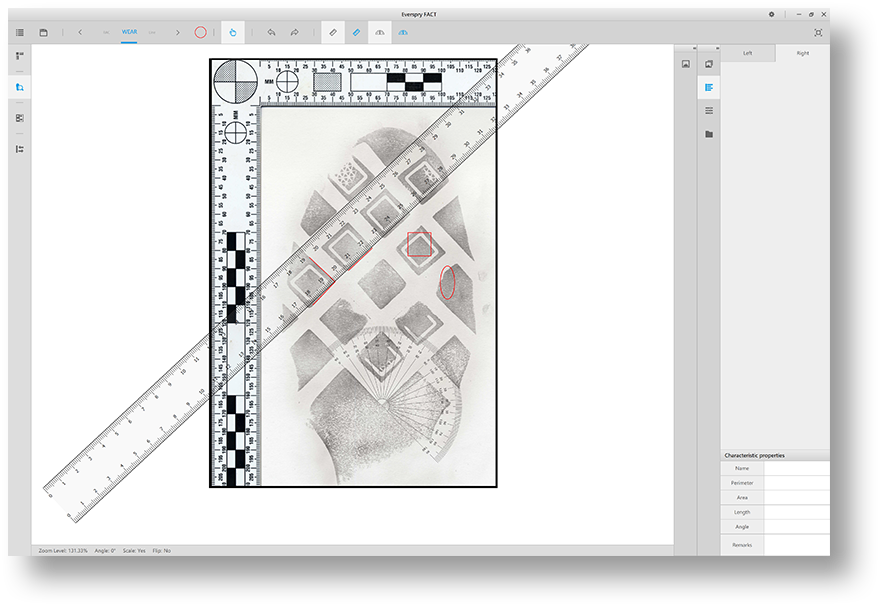Image resolution: width=881 pixels, height=607 pixels.
Task: Click the Perimeter property value field
Action: point(797,483)
